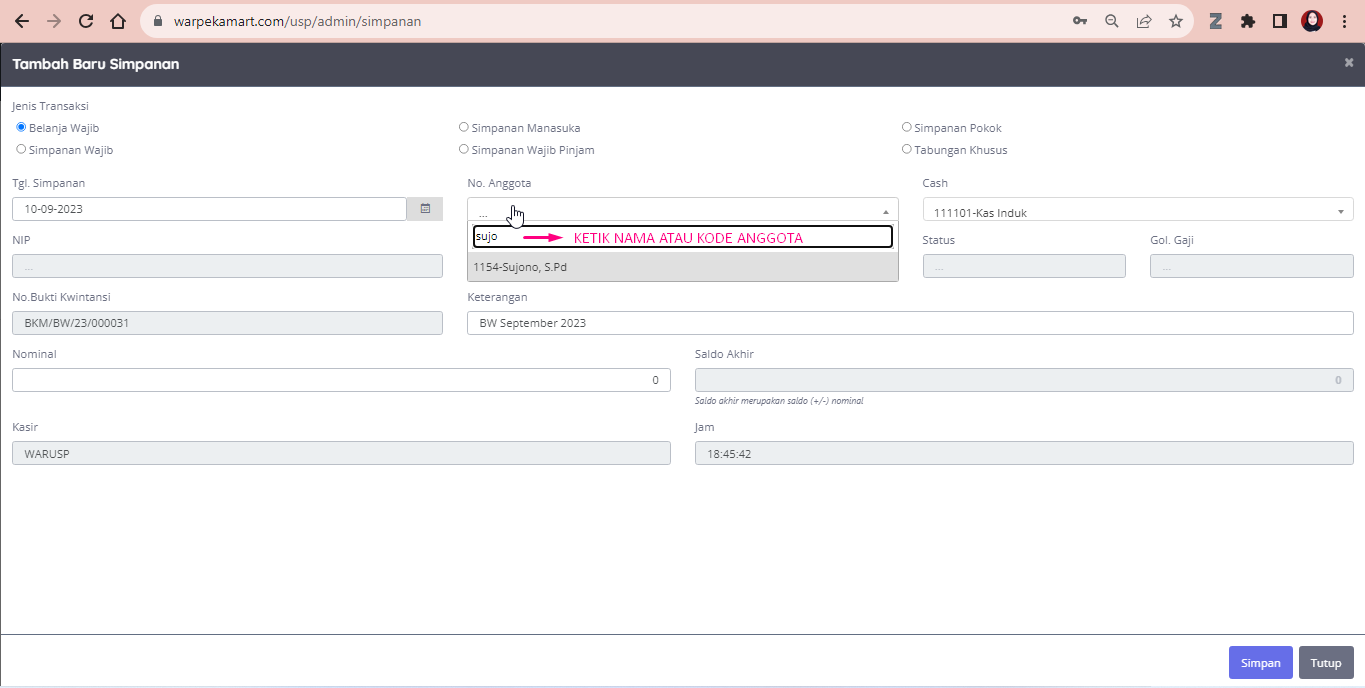1365x688 pixels.
Task: Click the 'Tambah Baru Simpanan' dialog title
Action: point(96,63)
